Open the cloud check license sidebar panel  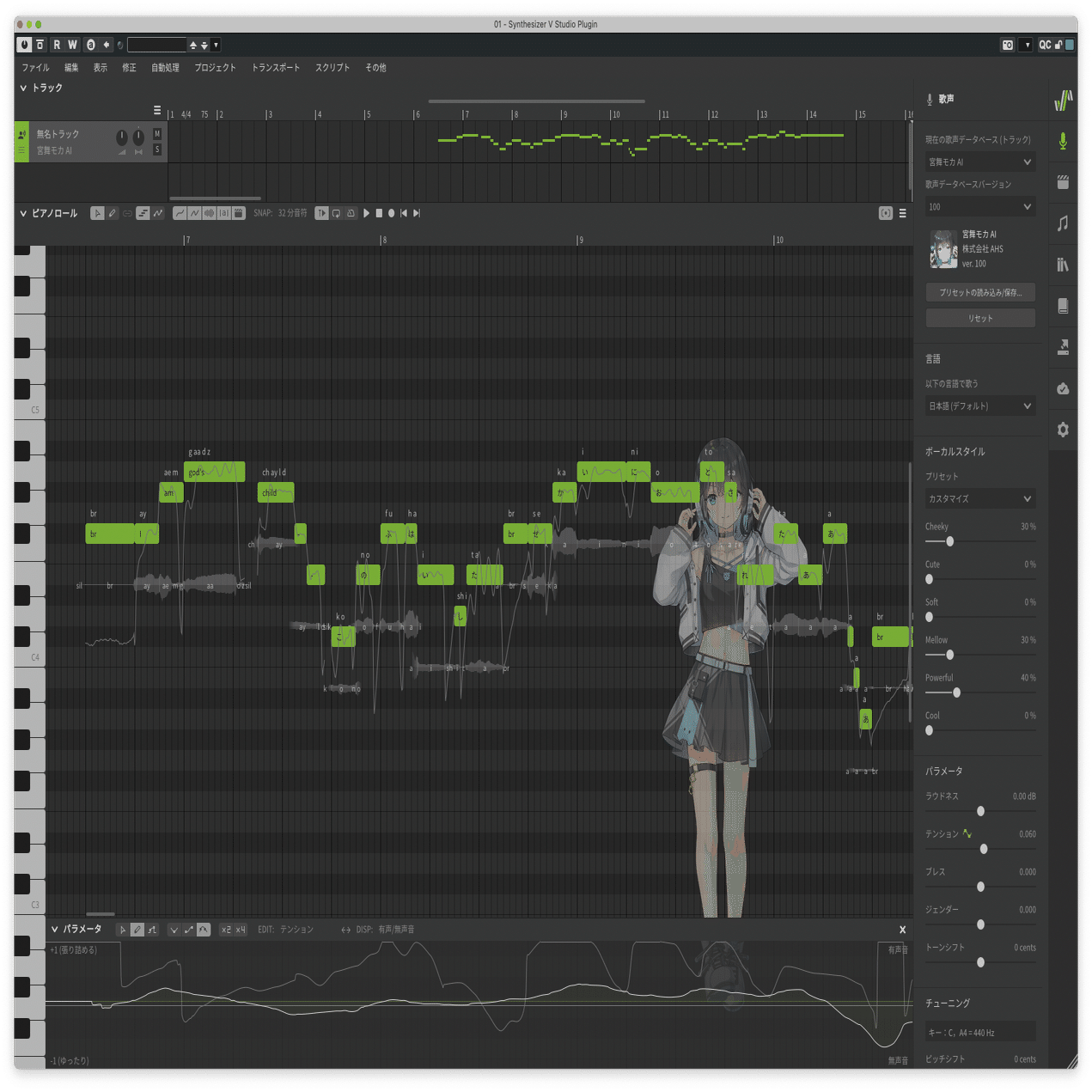1063,388
